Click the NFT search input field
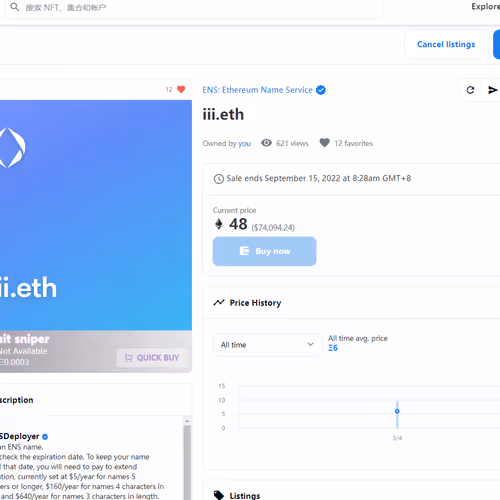Screen dimensions: 500x500 pyautogui.click(x=193, y=7)
